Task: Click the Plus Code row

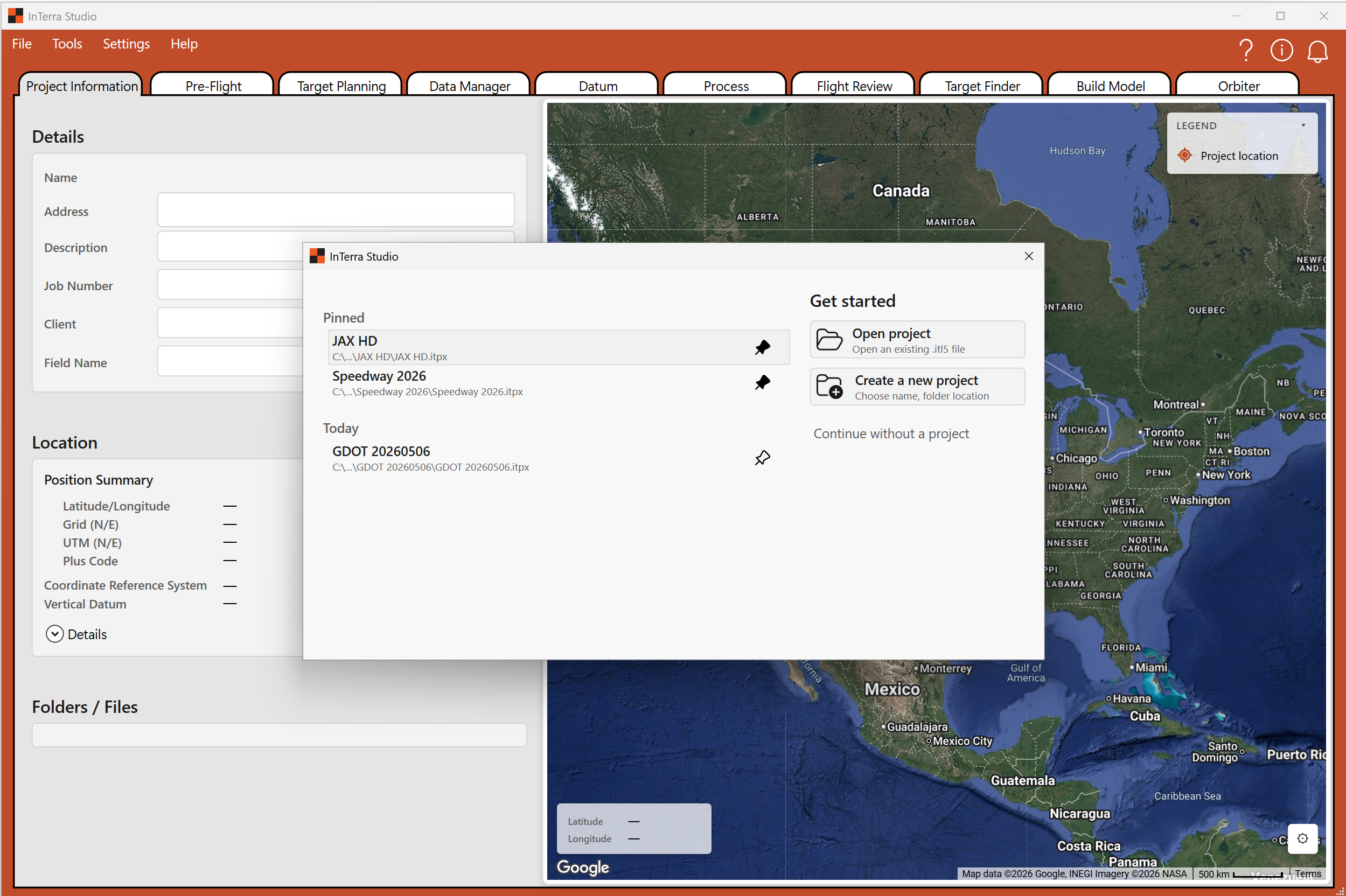Action: click(150, 561)
